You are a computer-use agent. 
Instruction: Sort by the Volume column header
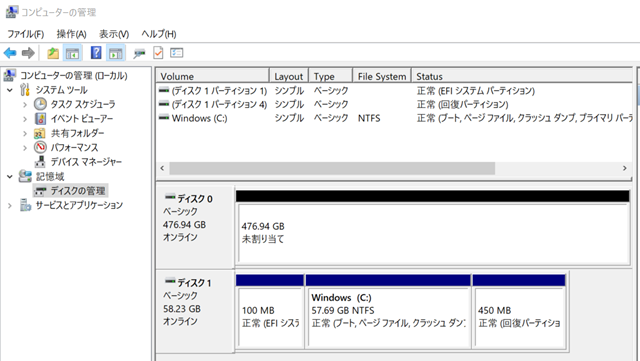(x=213, y=76)
